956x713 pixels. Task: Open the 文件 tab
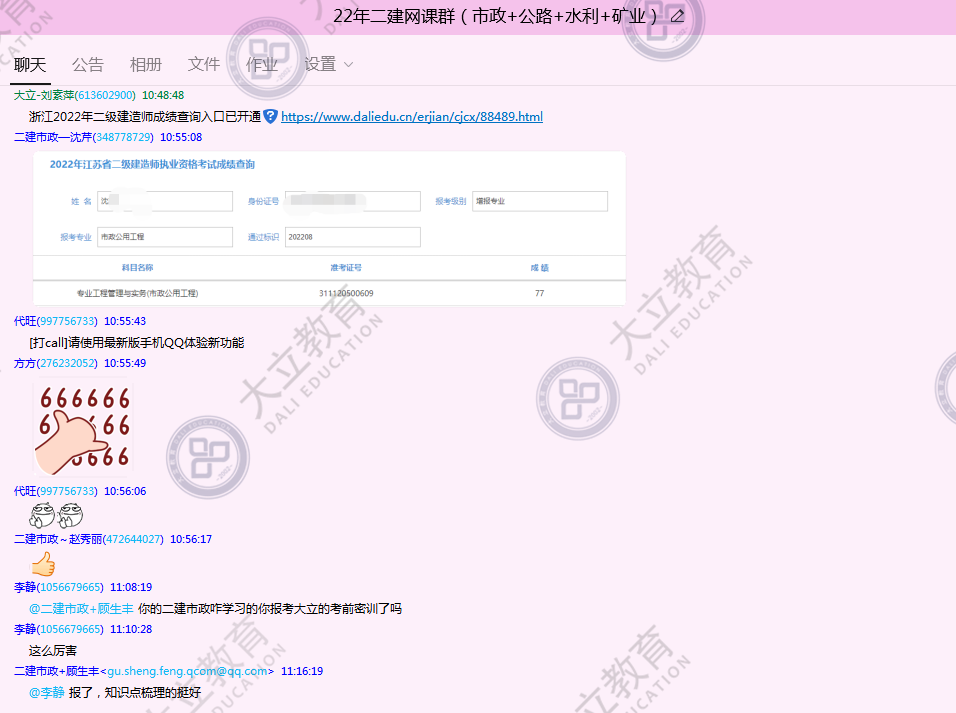pyautogui.click(x=204, y=64)
